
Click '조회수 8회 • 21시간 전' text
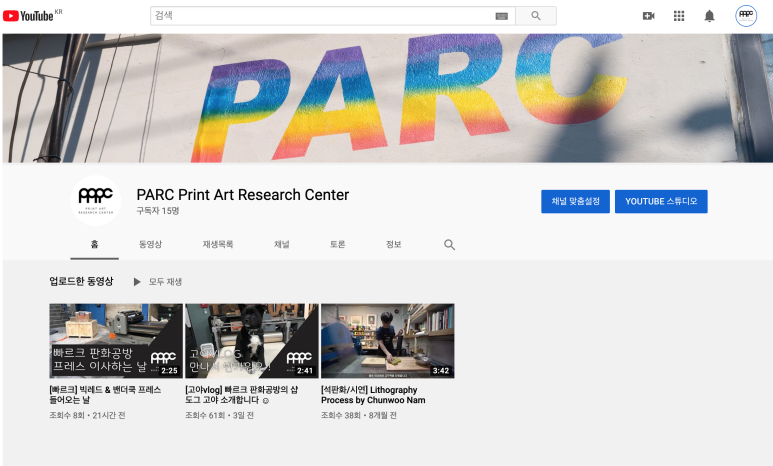(87, 415)
